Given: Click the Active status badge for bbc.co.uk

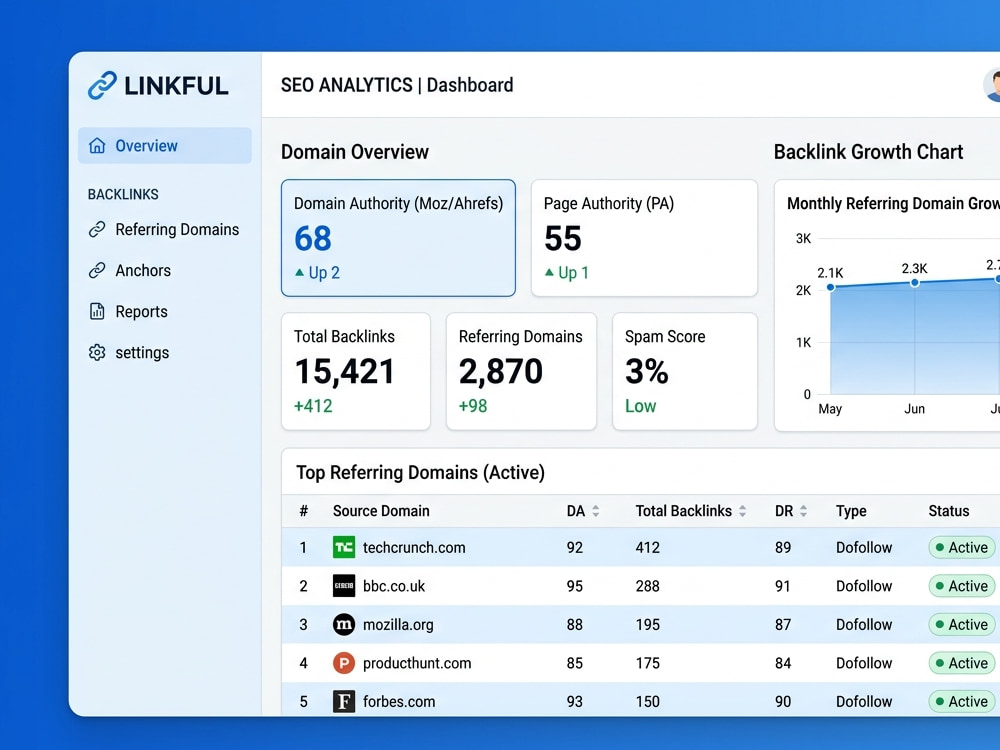Looking at the screenshot, I should click(961, 585).
